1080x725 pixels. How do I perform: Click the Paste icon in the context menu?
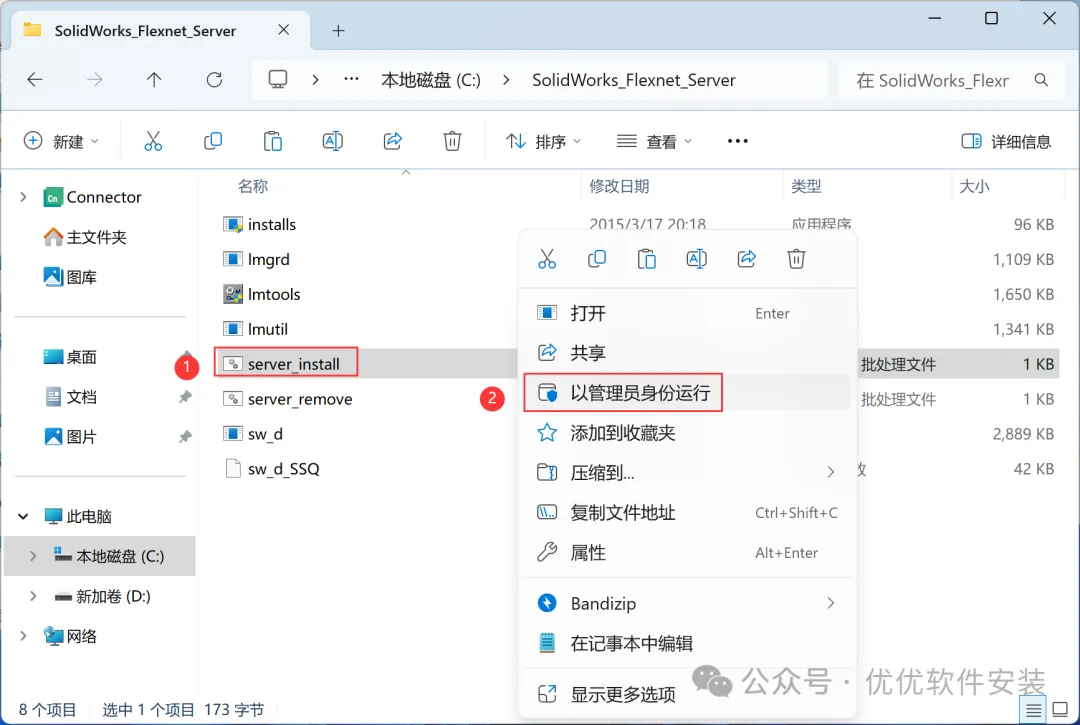point(647,259)
